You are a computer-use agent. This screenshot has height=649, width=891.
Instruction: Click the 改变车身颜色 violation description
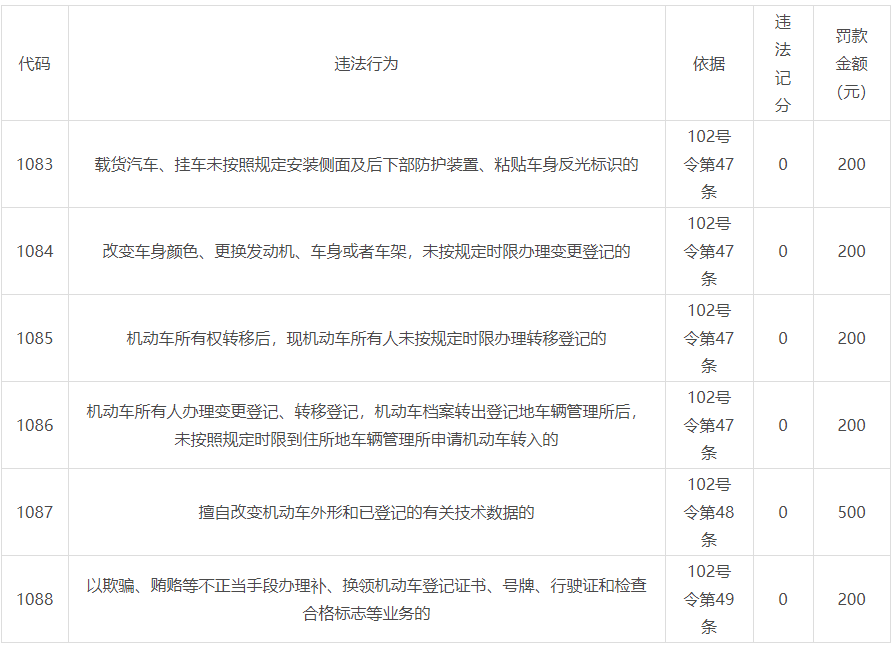coord(366,251)
